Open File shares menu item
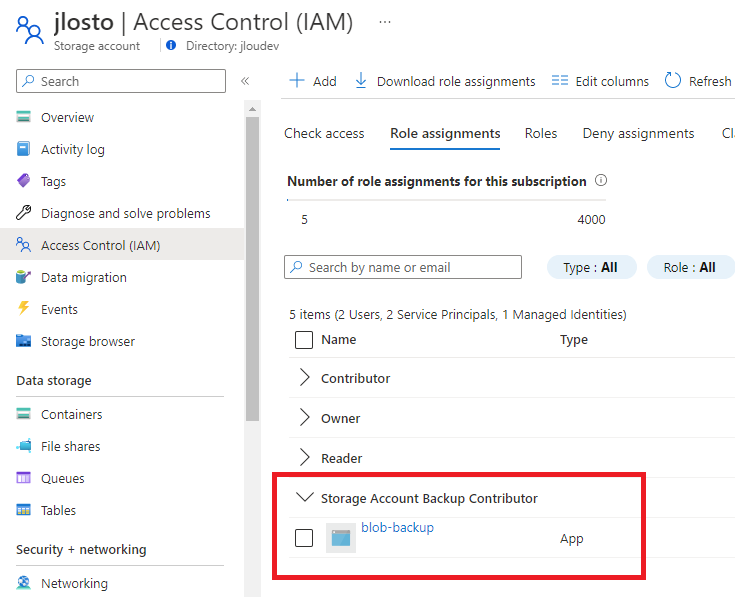This screenshot has height=597, width=735. click(x=70, y=446)
